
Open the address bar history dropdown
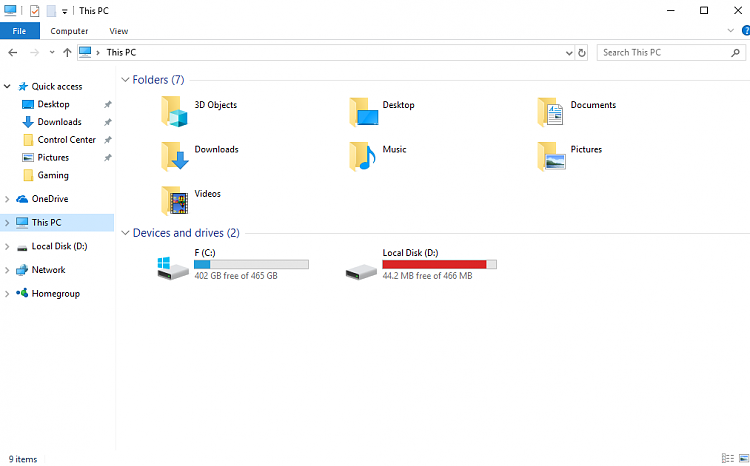(569, 53)
